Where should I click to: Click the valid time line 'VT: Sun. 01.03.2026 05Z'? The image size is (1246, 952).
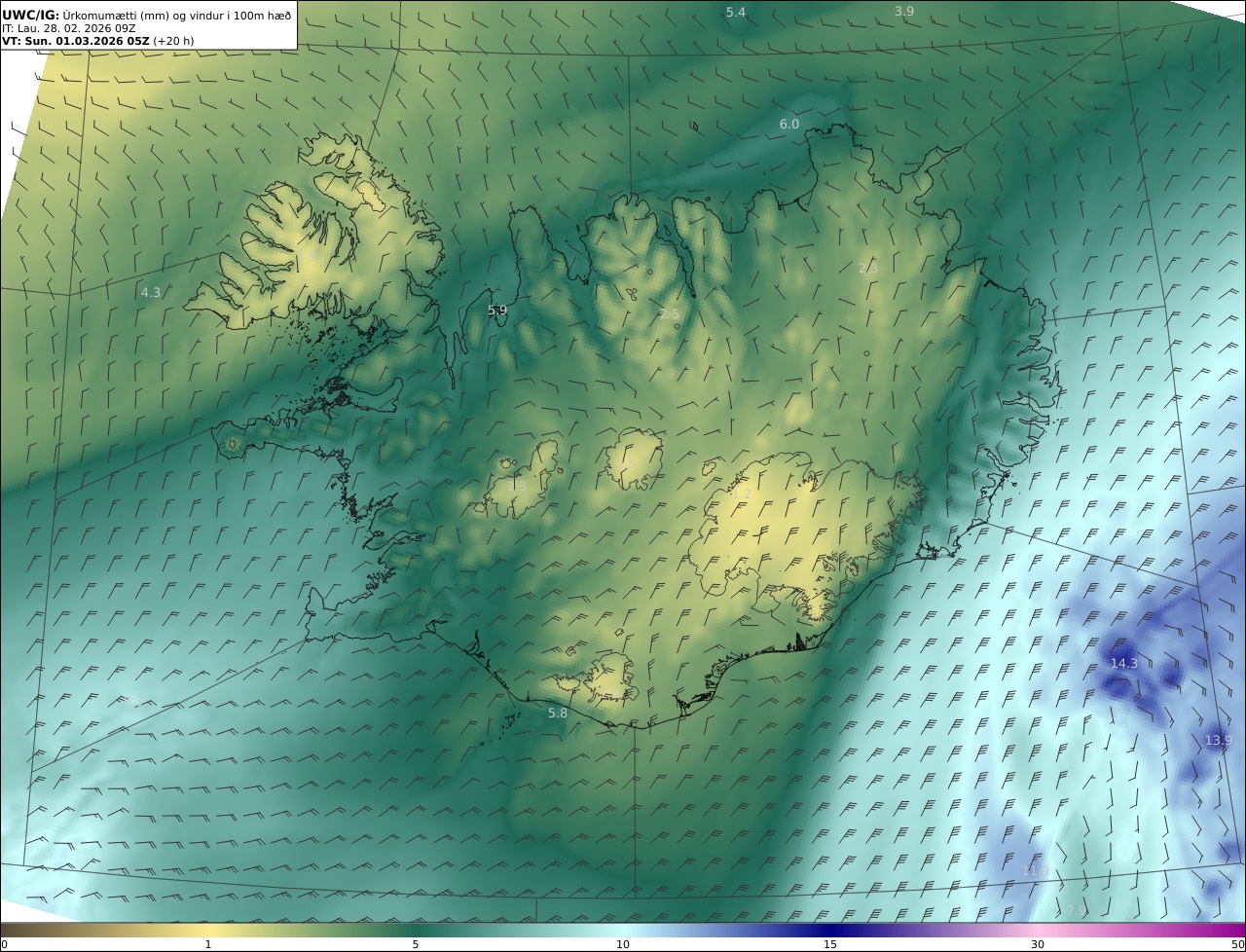point(76,42)
